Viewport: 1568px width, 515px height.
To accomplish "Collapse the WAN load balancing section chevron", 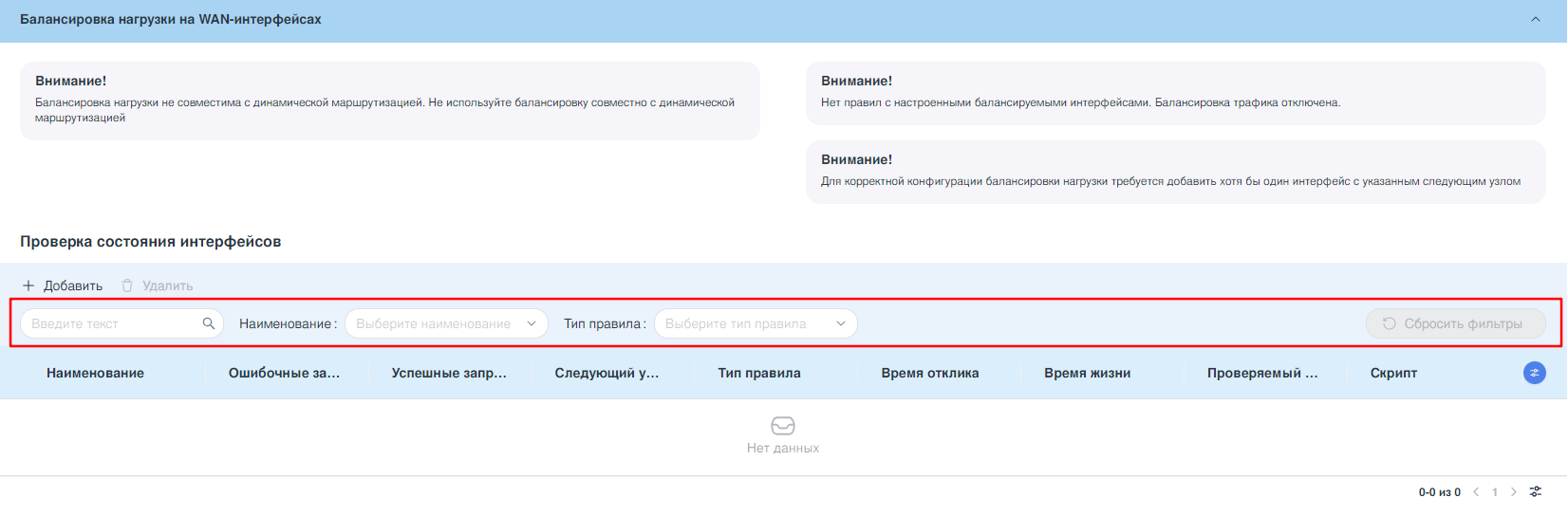I will [x=1535, y=20].
